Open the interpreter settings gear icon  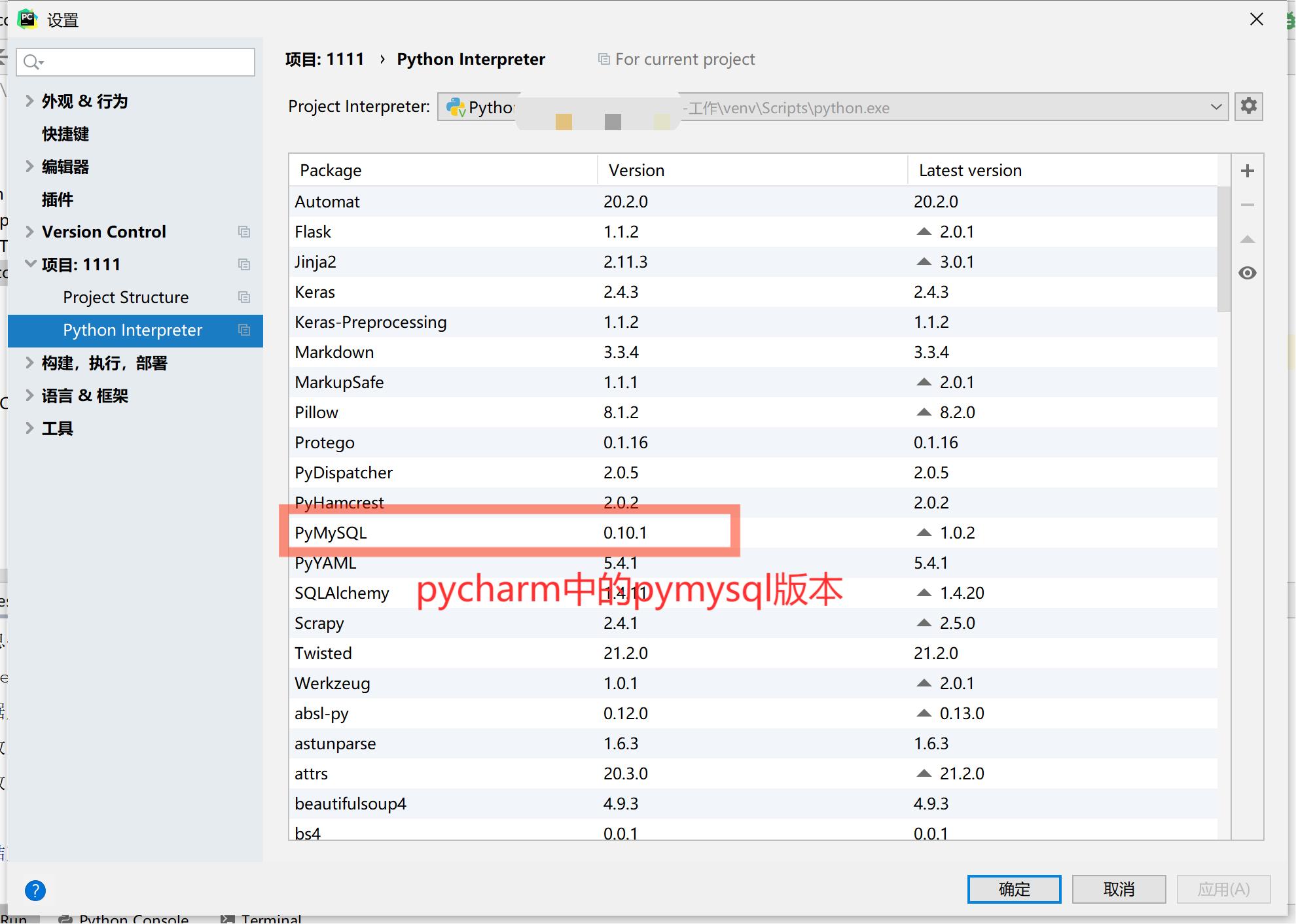click(1249, 106)
